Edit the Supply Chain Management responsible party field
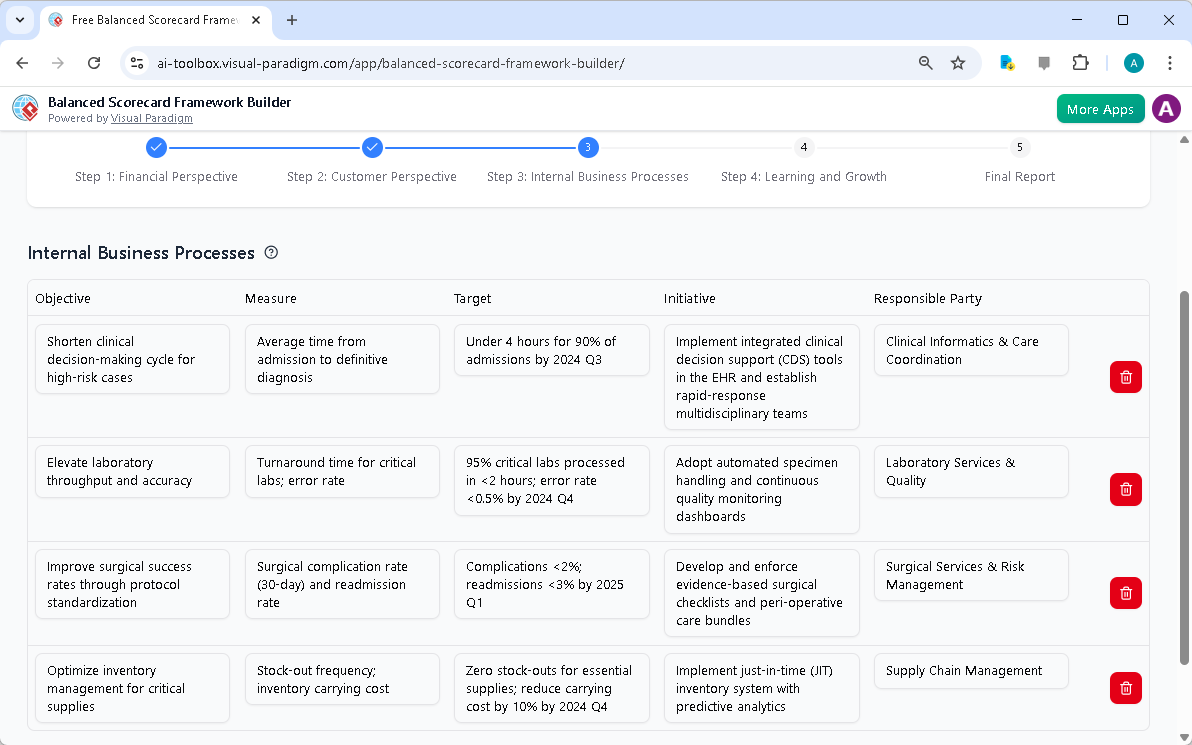The height and width of the screenshot is (745, 1192). pyautogui.click(x=971, y=671)
